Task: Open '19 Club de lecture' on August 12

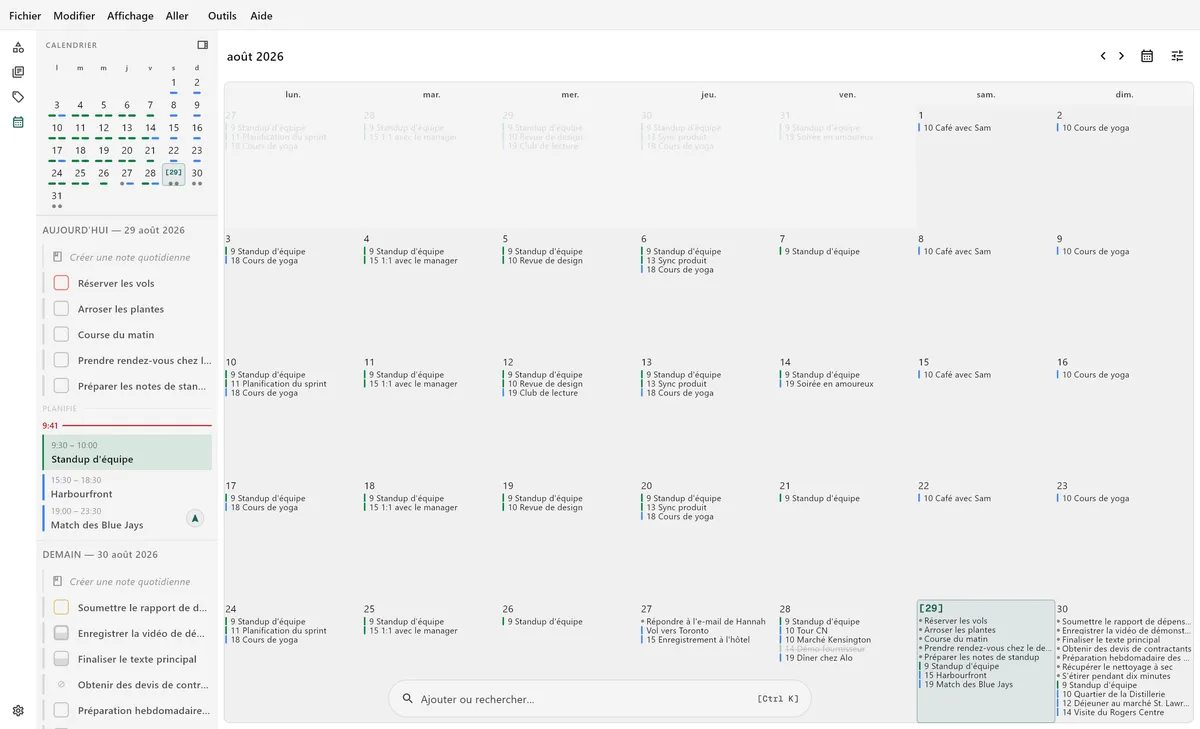Action: pos(543,393)
